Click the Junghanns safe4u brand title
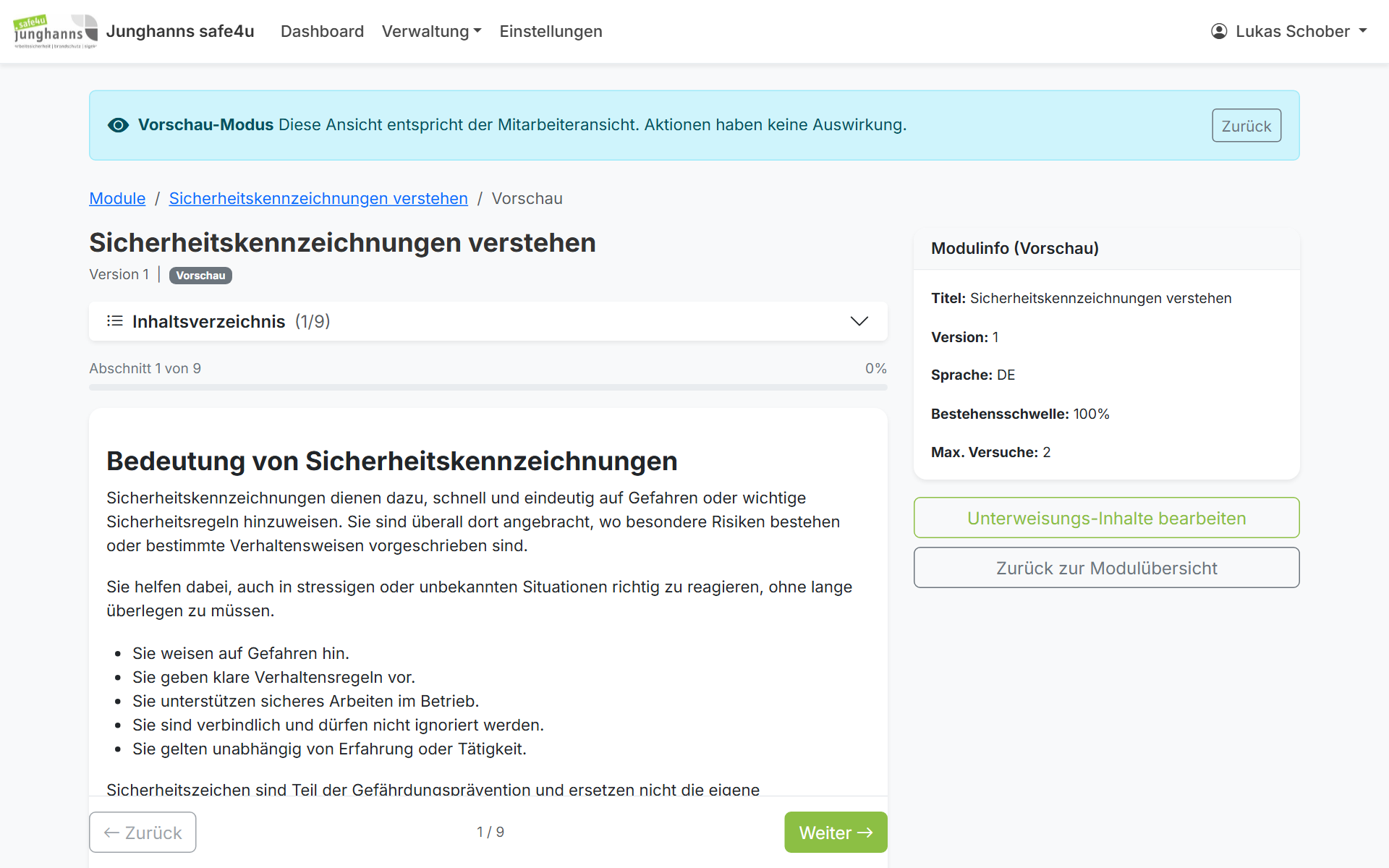 180,31
